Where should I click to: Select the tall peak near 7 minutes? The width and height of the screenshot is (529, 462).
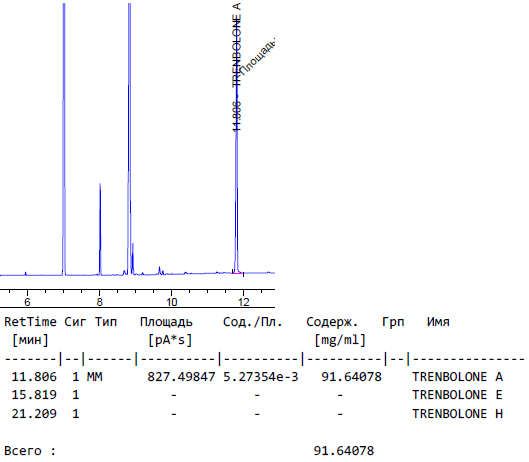[x=64, y=138]
